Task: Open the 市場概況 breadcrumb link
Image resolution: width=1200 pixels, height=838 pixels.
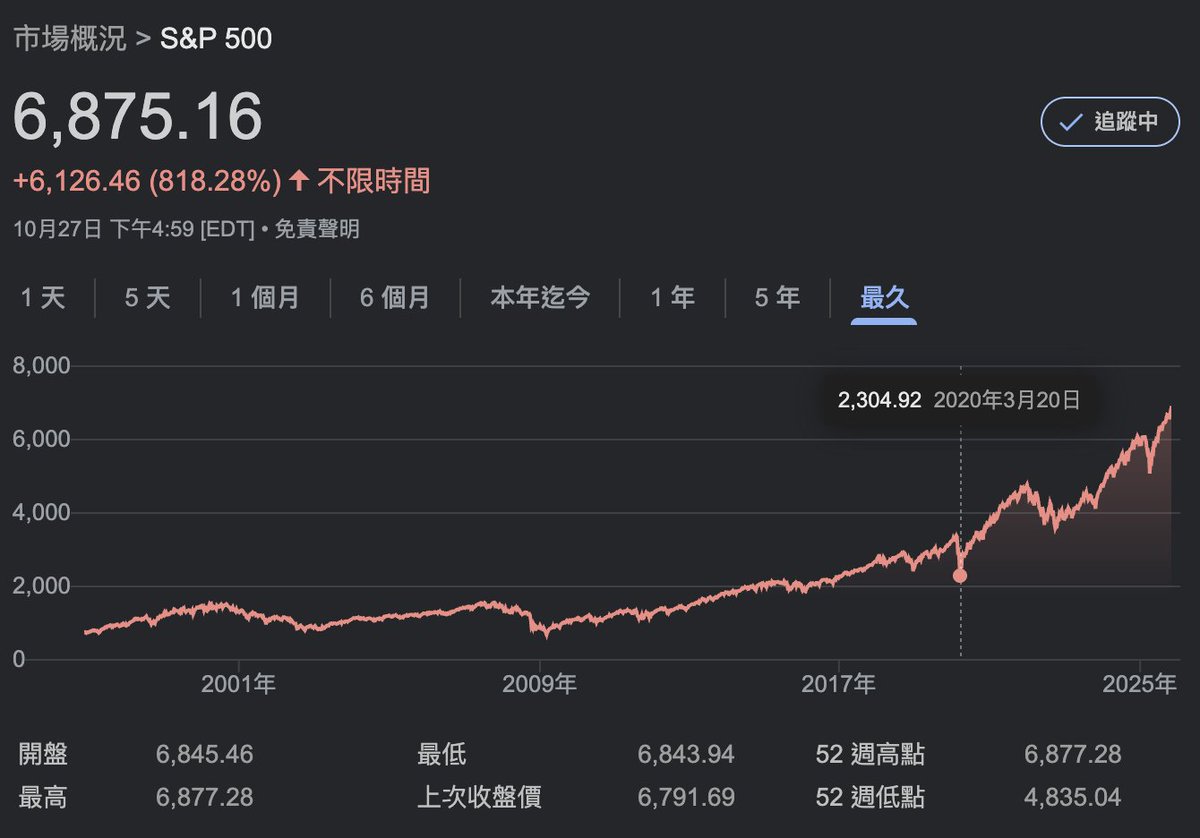Action: (x=70, y=38)
